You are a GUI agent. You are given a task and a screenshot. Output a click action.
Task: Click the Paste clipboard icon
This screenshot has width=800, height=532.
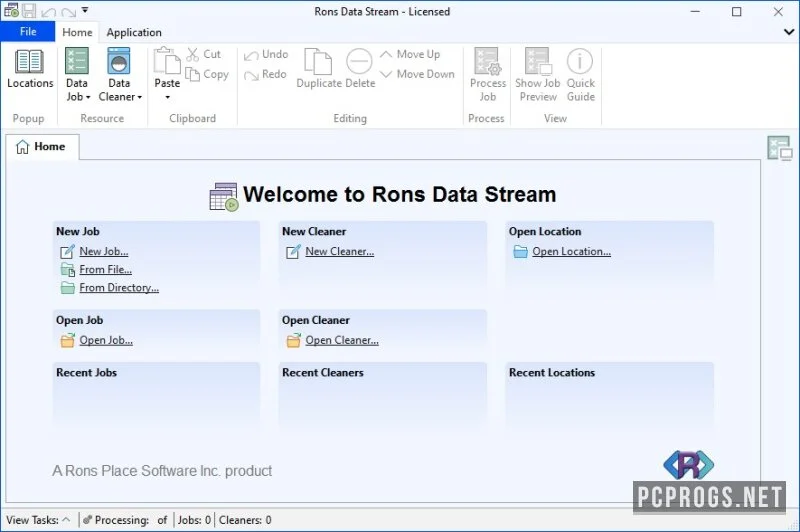pyautogui.click(x=167, y=61)
